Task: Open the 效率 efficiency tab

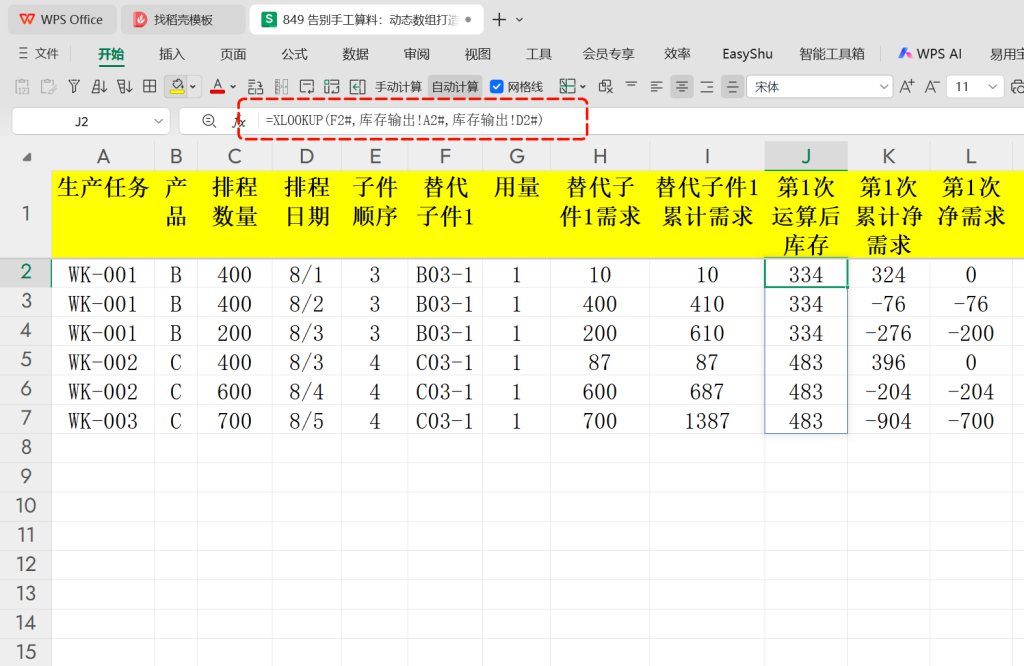Action: [x=677, y=54]
